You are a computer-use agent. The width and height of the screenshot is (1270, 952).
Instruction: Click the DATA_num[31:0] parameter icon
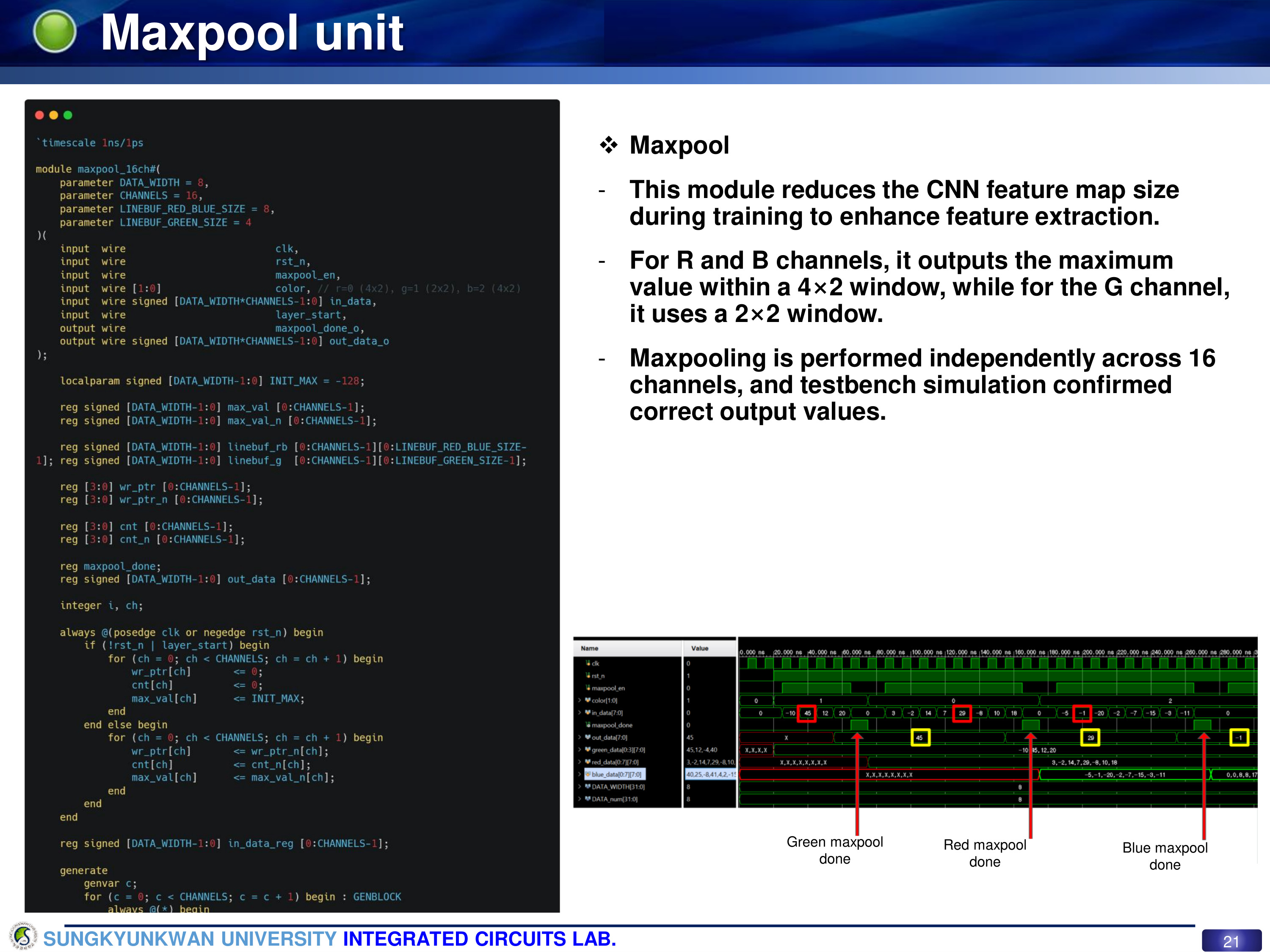(x=588, y=799)
